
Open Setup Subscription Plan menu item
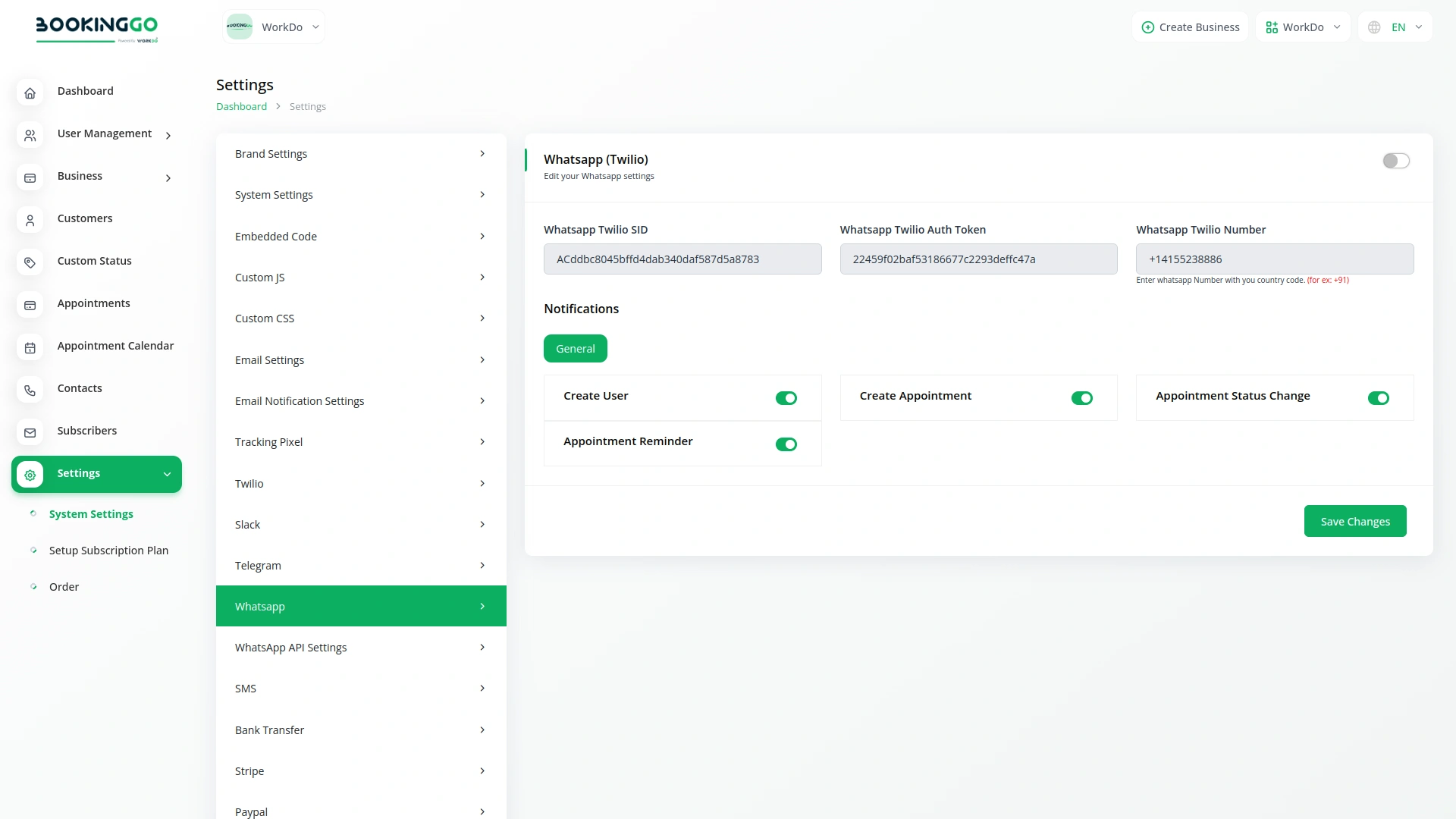pos(108,550)
